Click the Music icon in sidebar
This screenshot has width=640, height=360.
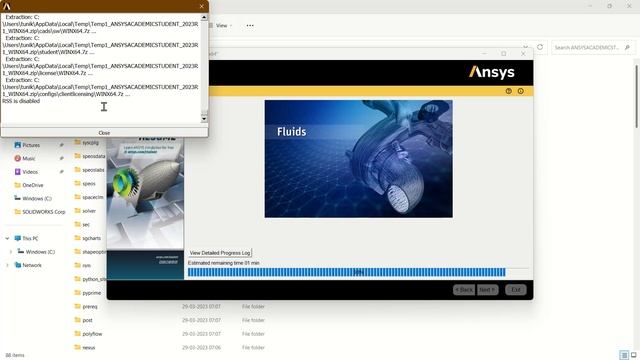click(x=18, y=158)
